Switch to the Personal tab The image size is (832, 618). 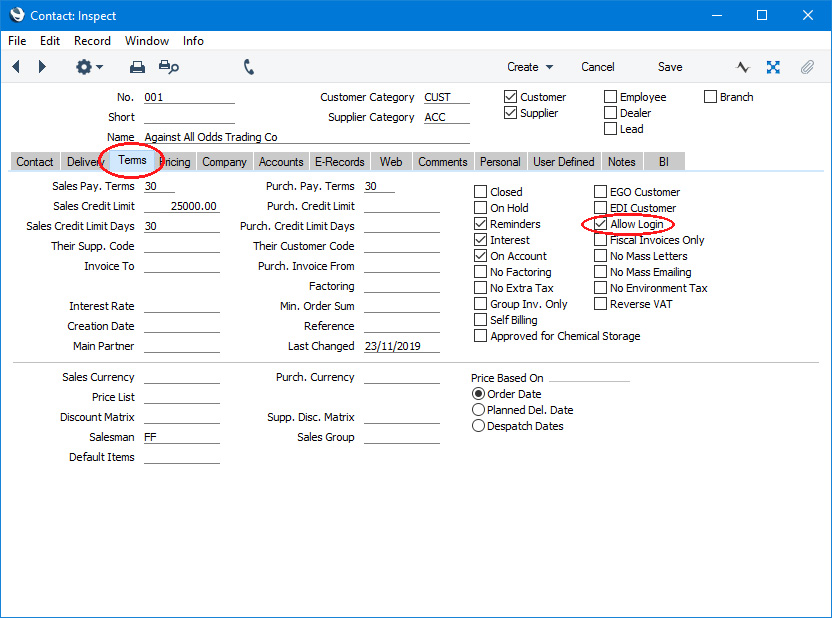point(500,162)
